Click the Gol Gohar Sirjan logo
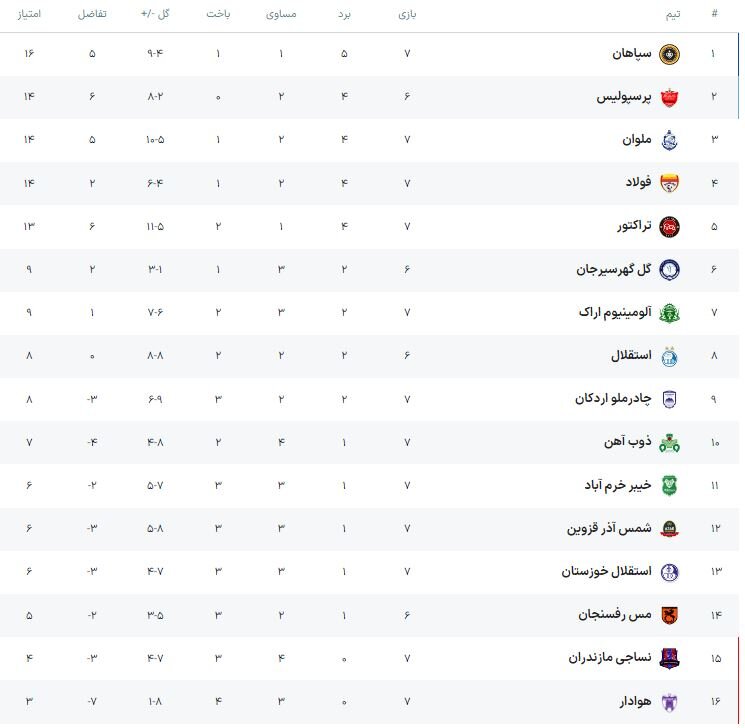745x728 pixels. tap(670, 269)
